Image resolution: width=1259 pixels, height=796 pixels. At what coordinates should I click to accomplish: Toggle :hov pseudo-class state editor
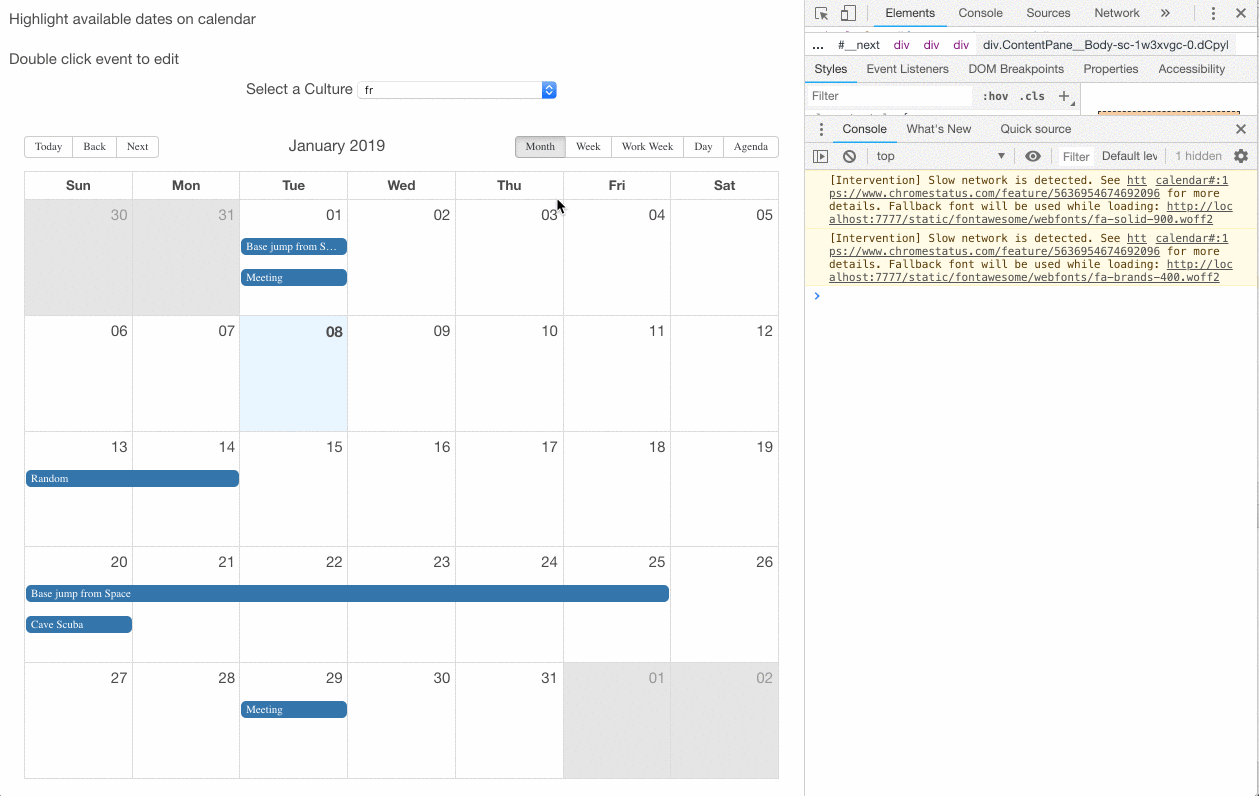pos(995,96)
